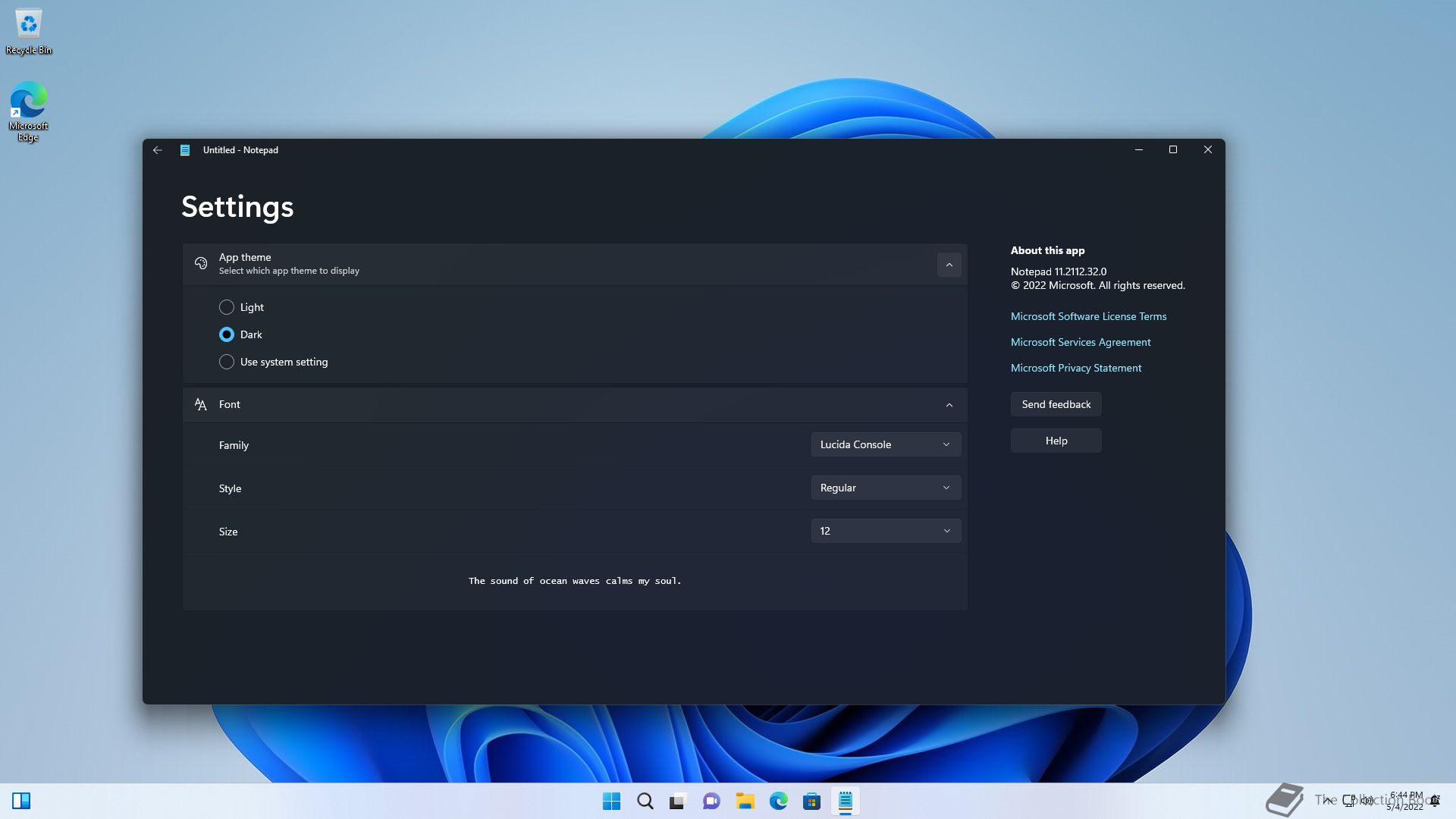Launch Microsoft Edge from taskbar
This screenshot has height=819, width=1456.
pyautogui.click(x=778, y=801)
